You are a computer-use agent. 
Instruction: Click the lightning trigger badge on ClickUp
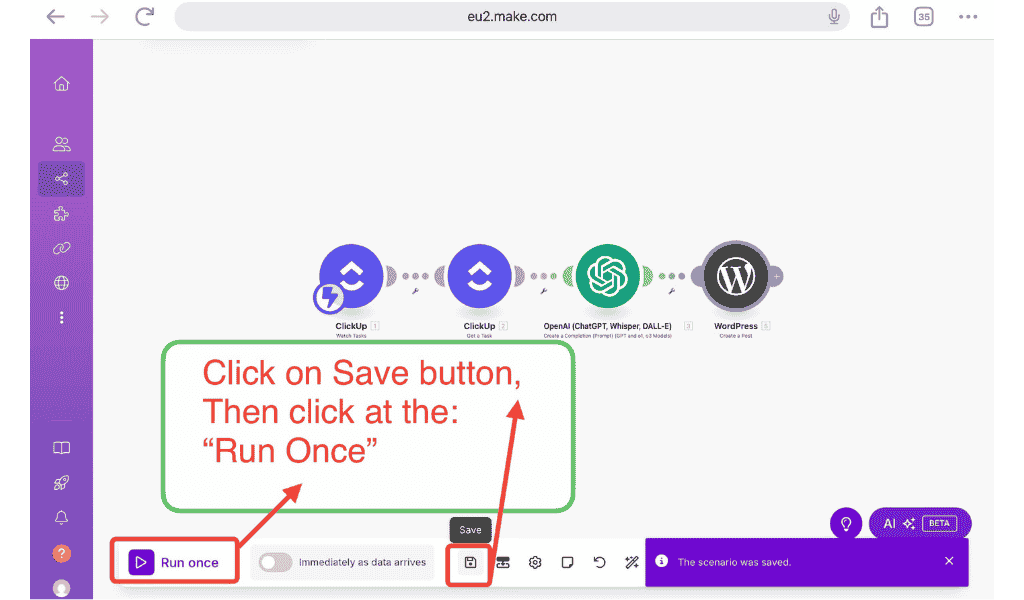[329, 298]
